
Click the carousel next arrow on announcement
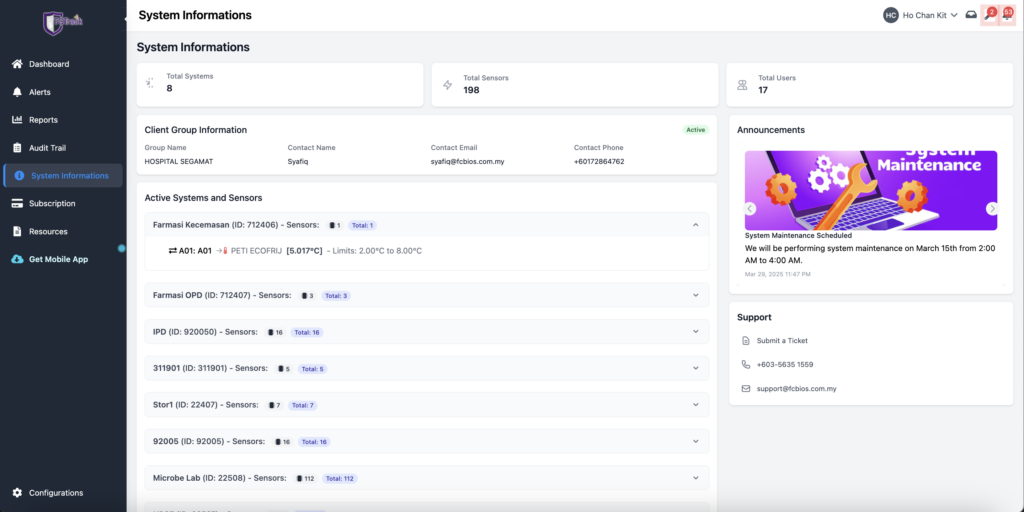click(991, 209)
